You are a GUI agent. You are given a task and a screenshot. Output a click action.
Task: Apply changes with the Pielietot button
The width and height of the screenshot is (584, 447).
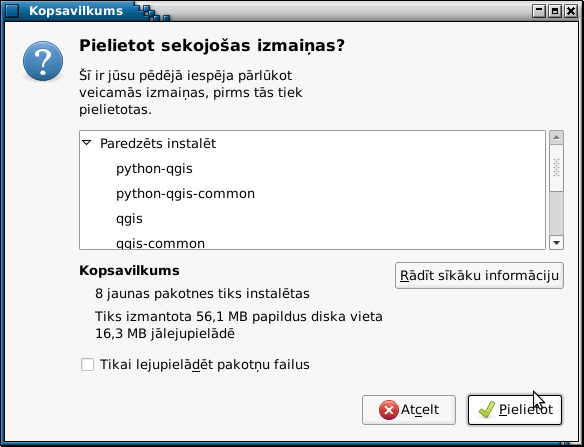(x=515, y=410)
